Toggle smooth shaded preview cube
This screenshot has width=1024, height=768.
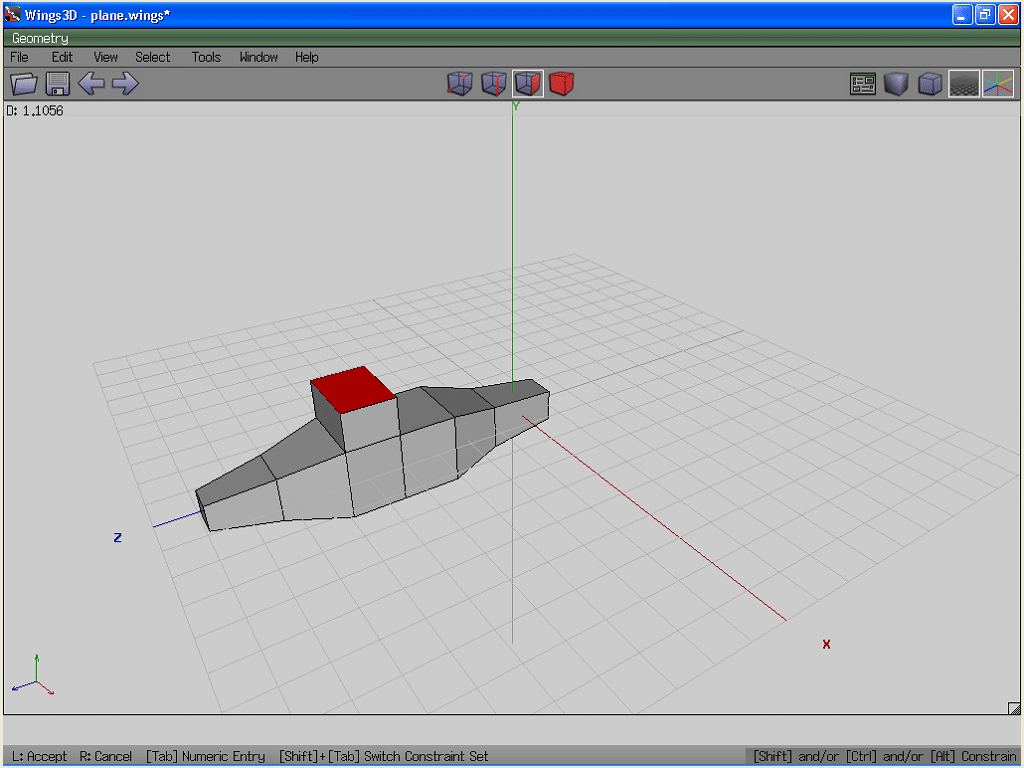(x=896, y=84)
